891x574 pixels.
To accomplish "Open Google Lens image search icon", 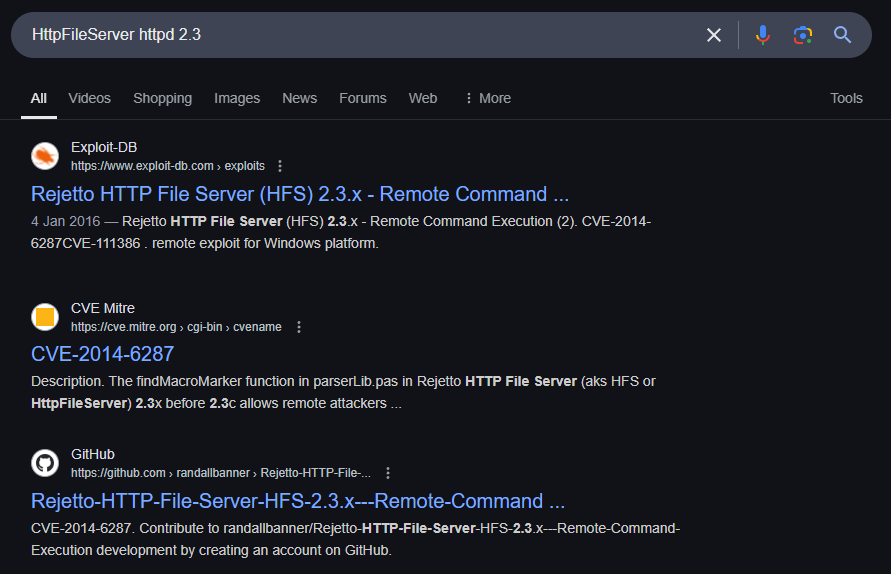I will pyautogui.click(x=802, y=35).
